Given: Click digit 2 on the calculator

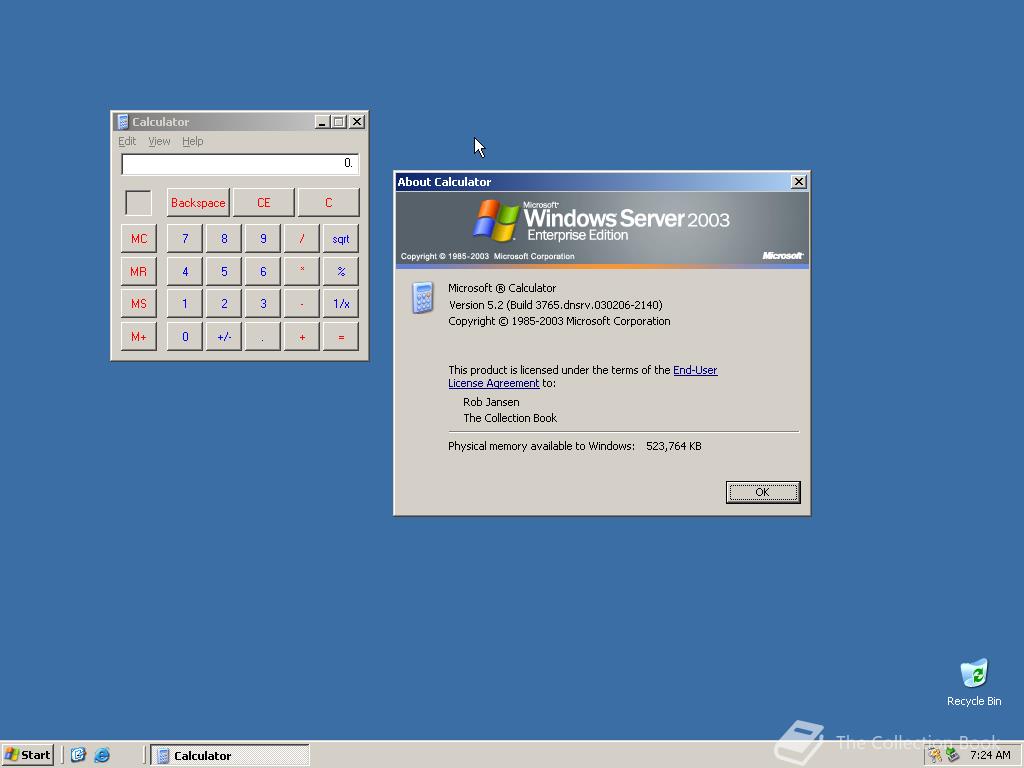Looking at the screenshot, I should [224, 304].
